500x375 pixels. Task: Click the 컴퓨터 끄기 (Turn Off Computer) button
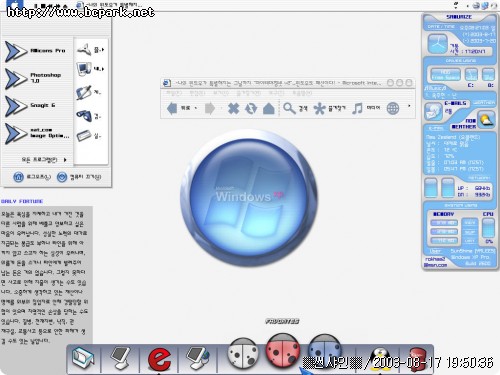tap(79, 177)
